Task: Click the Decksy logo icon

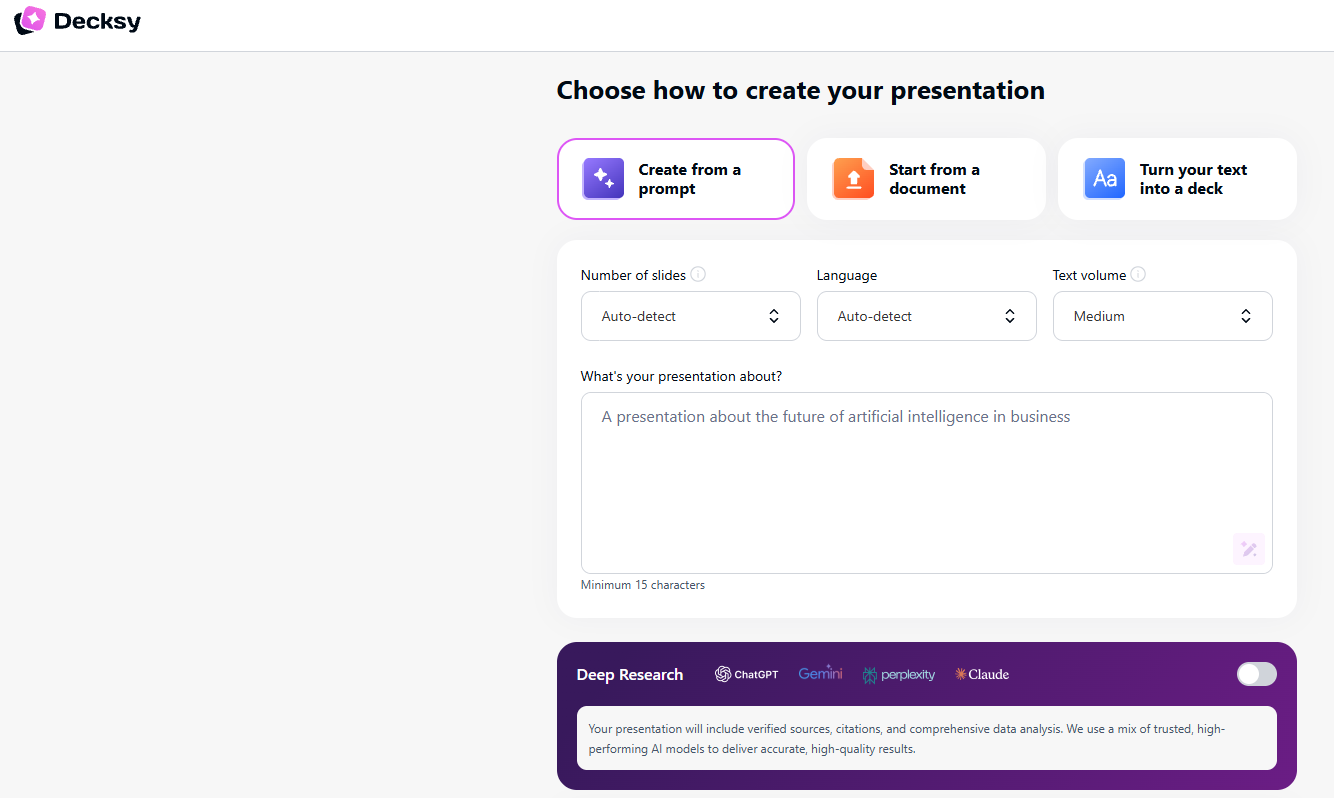Action: [30, 20]
